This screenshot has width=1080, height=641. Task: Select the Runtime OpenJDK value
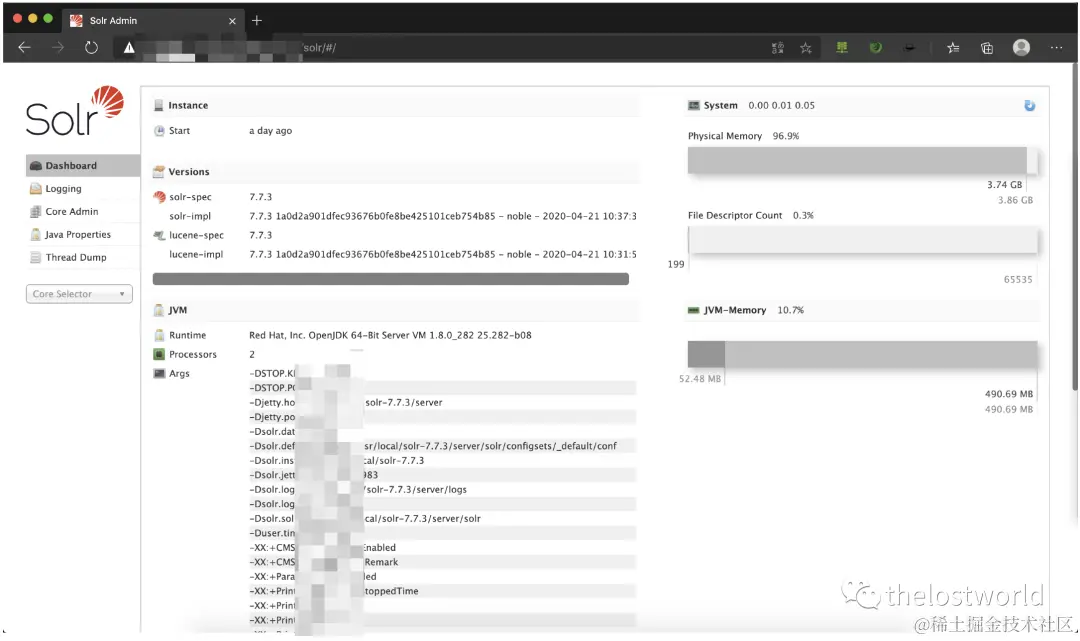pos(390,335)
